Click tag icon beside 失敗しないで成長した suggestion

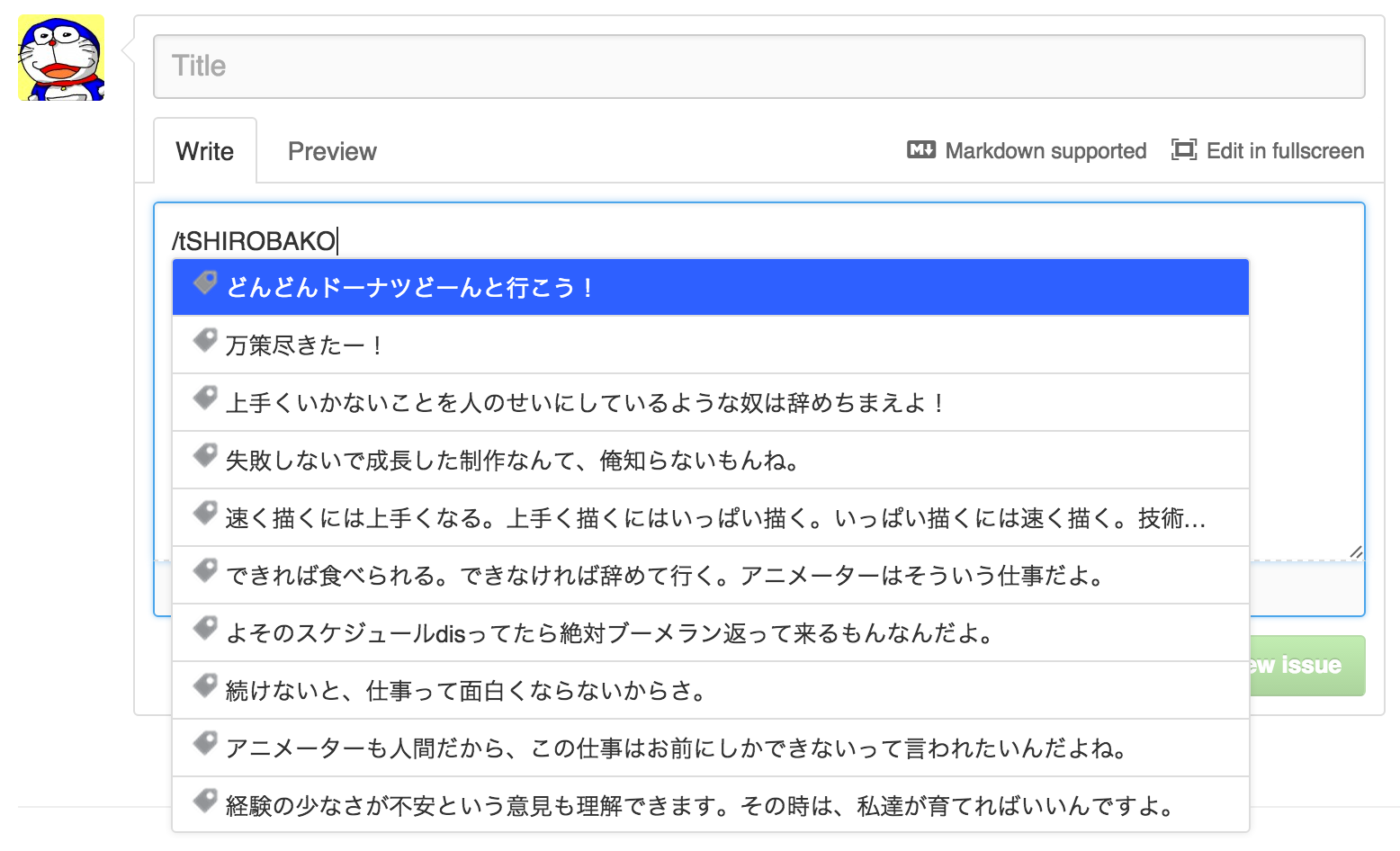tap(205, 455)
